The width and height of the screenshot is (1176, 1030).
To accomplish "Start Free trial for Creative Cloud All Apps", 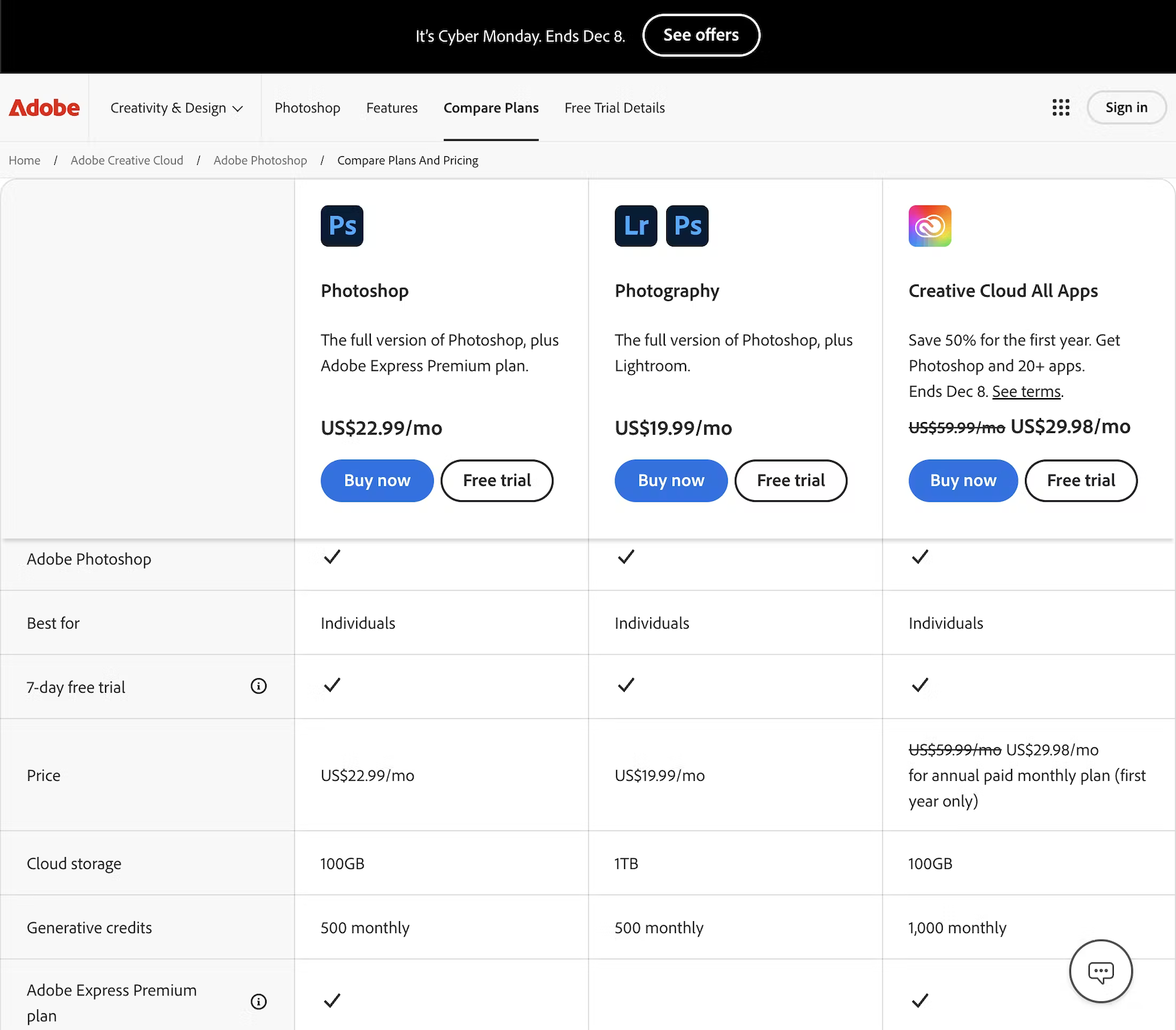I will pos(1080,480).
